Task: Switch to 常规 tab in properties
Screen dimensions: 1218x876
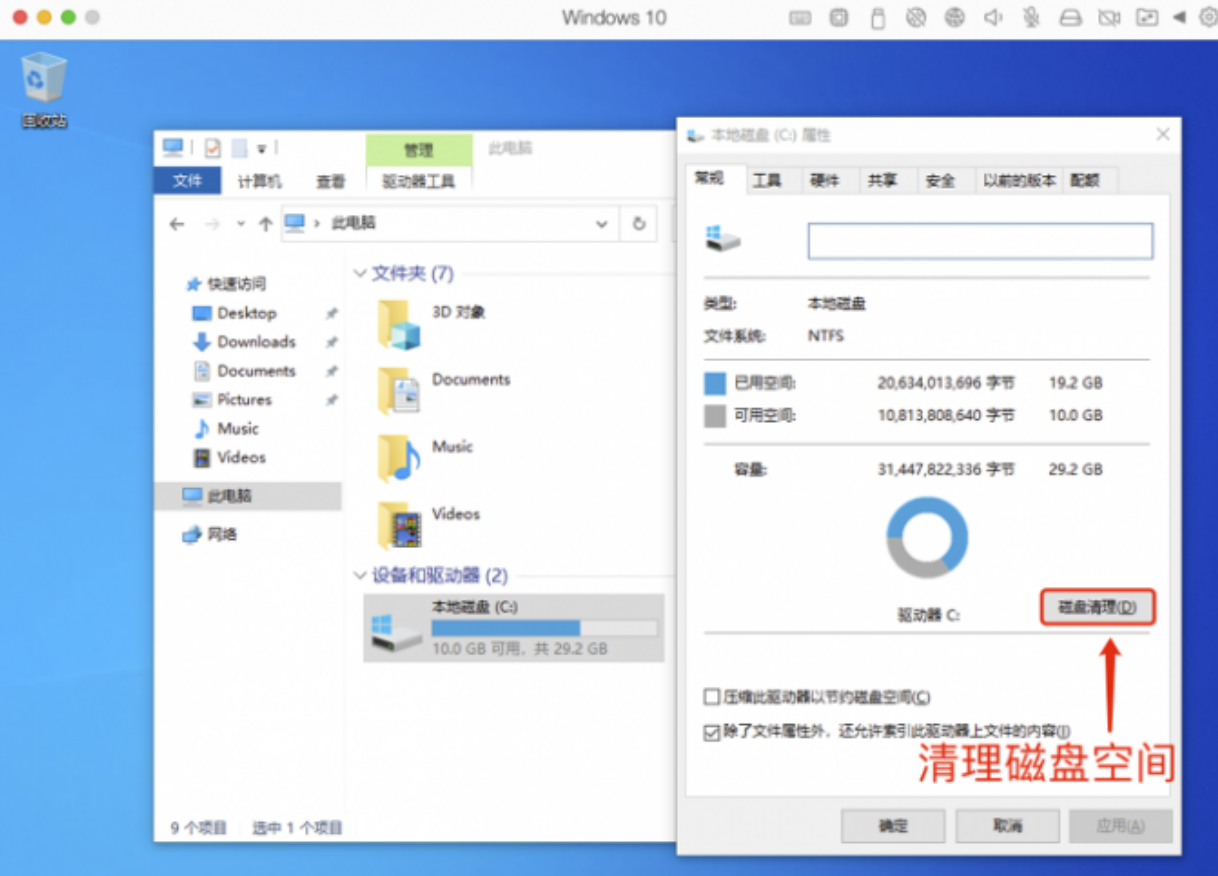Action: (709, 178)
